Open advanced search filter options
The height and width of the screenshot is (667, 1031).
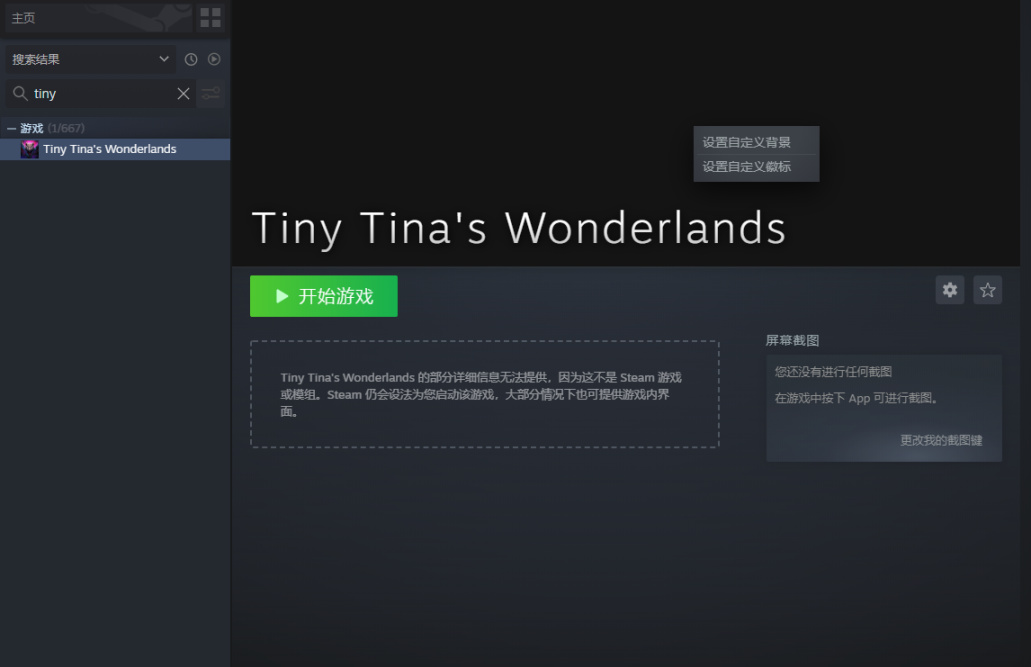coord(210,93)
